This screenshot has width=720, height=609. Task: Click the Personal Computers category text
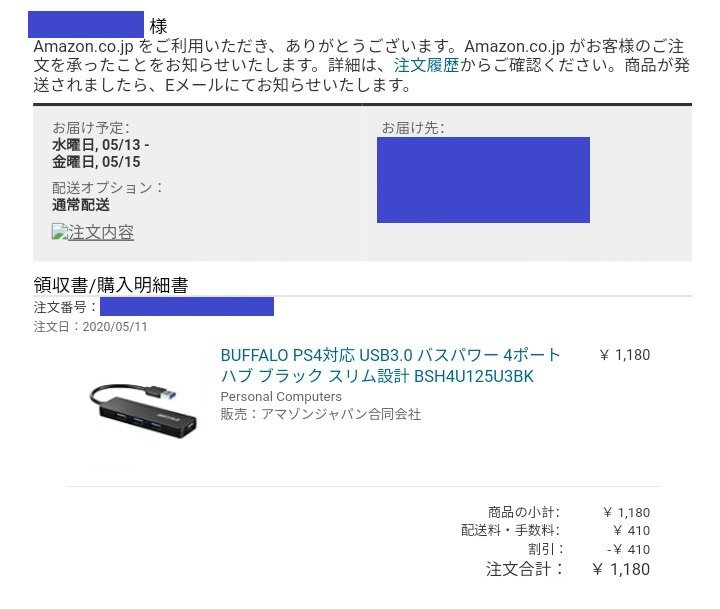pyautogui.click(x=281, y=396)
